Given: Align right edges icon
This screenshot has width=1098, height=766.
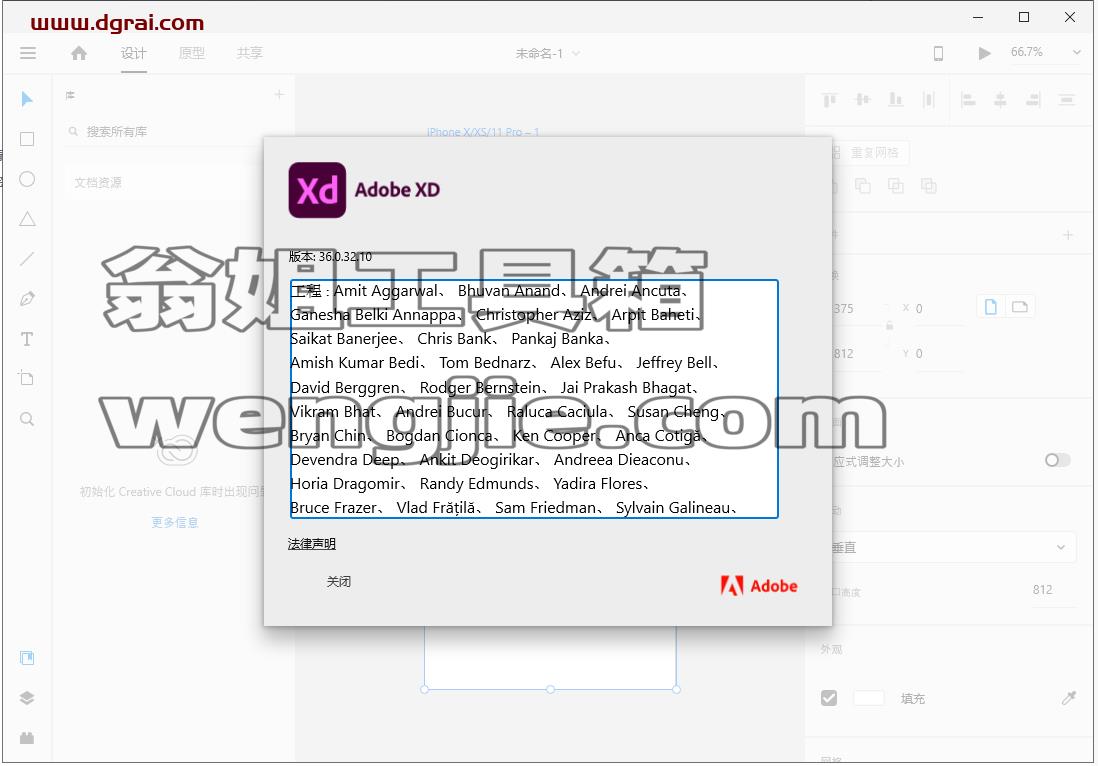Looking at the screenshot, I should [1034, 100].
